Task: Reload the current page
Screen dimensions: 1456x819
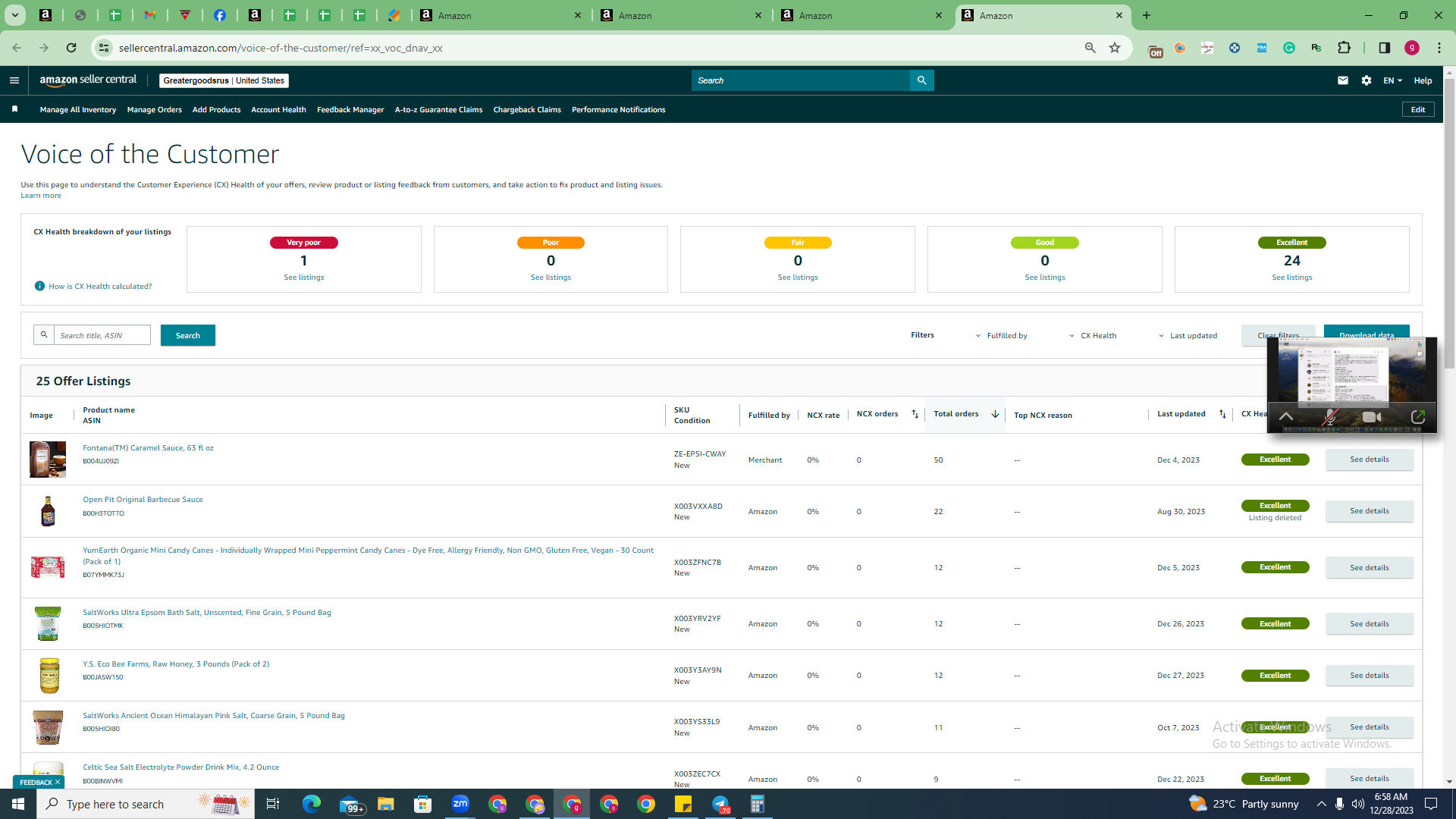Action: [x=71, y=48]
